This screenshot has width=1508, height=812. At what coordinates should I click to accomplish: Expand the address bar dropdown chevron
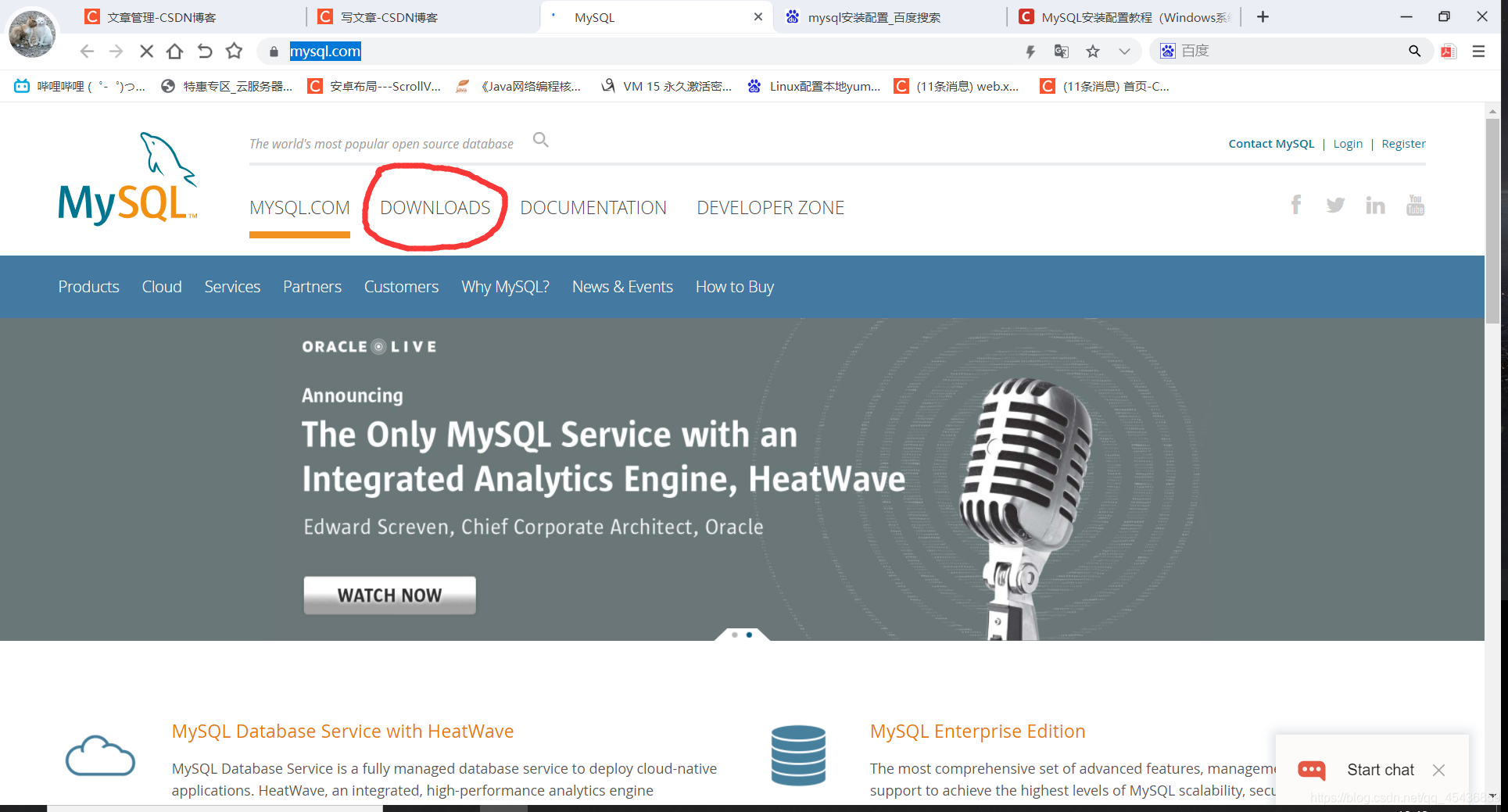(x=1124, y=52)
